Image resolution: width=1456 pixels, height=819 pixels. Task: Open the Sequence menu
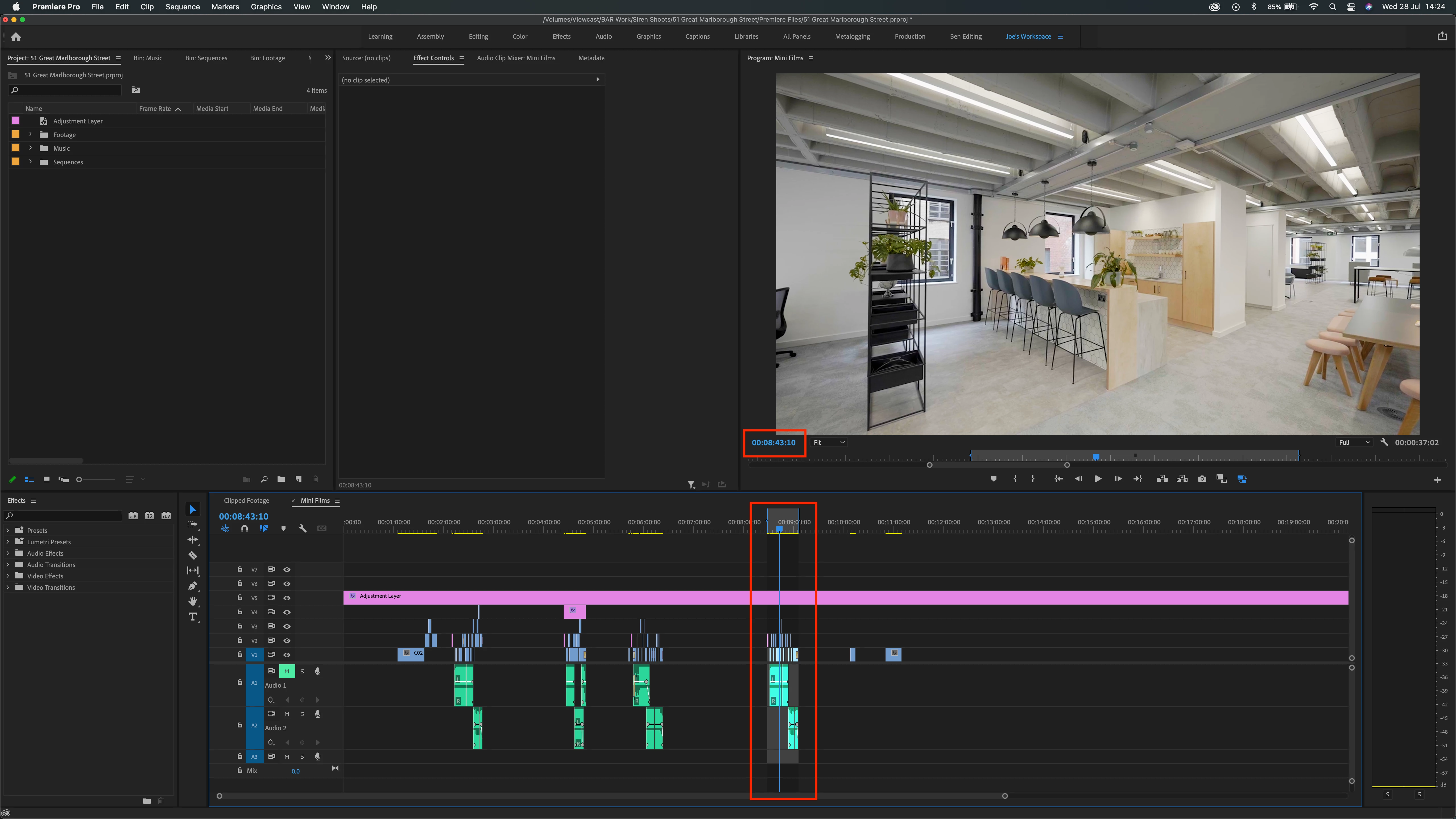click(182, 7)
